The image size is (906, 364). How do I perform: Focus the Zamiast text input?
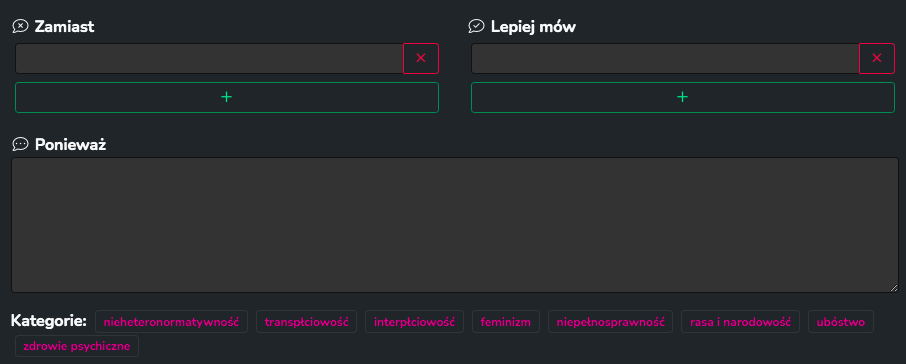[x=209, y=58]
